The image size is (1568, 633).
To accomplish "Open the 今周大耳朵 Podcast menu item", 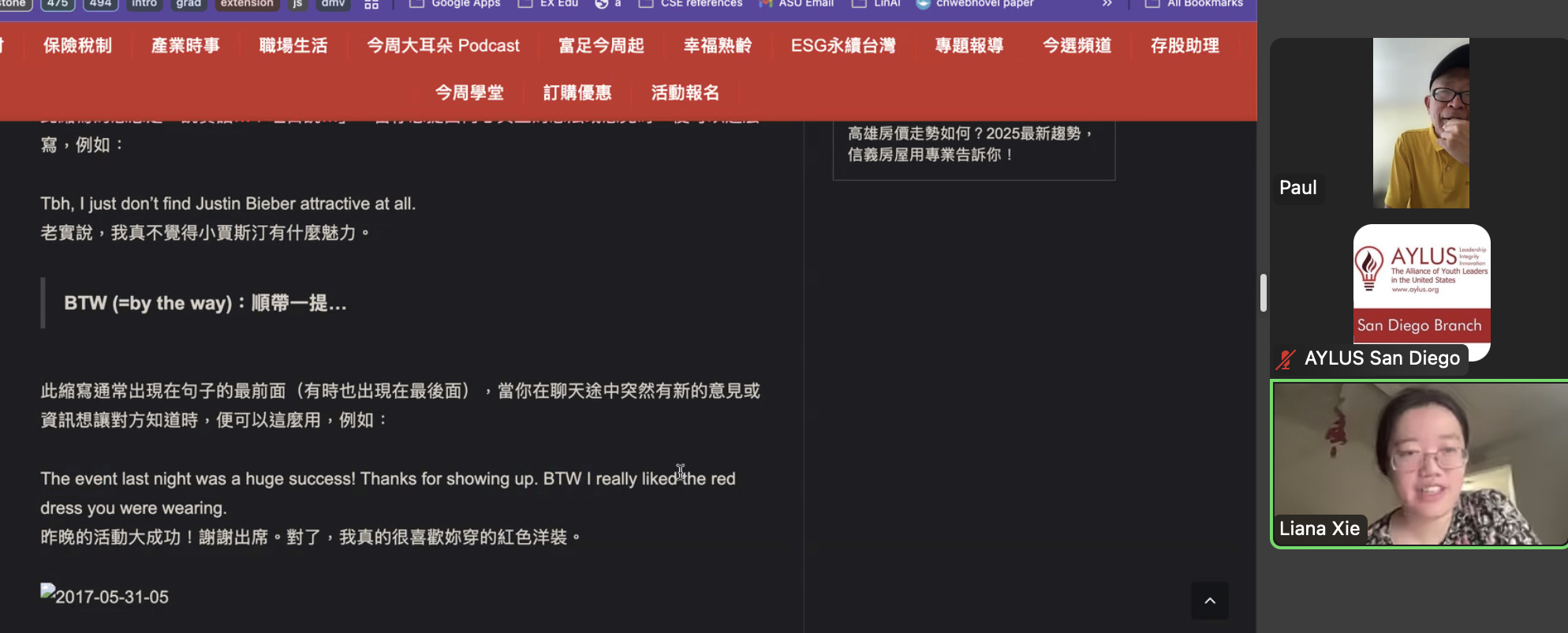I will pos(442,46).
